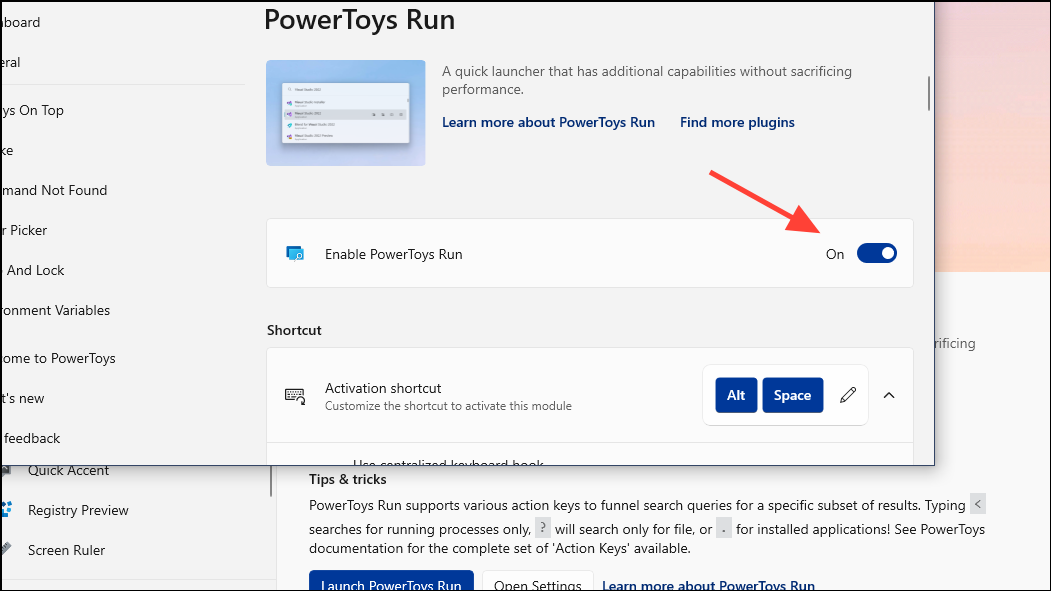Open the Learn more about PowerToys Run link near the preview image
Image resolution: width=1051 pixels, height=591 pixels.
548,122
